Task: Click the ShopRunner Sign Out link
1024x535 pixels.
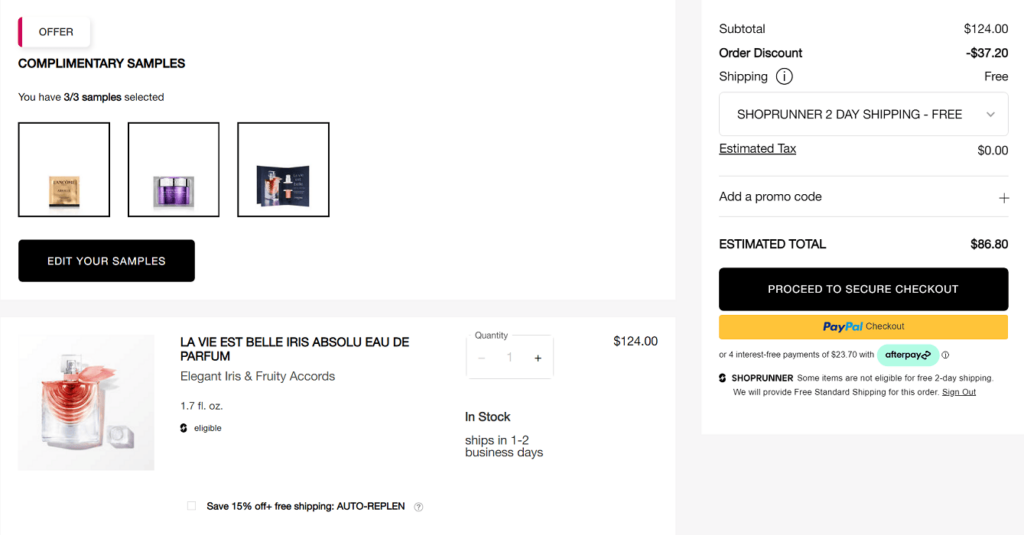Action: 958,392
